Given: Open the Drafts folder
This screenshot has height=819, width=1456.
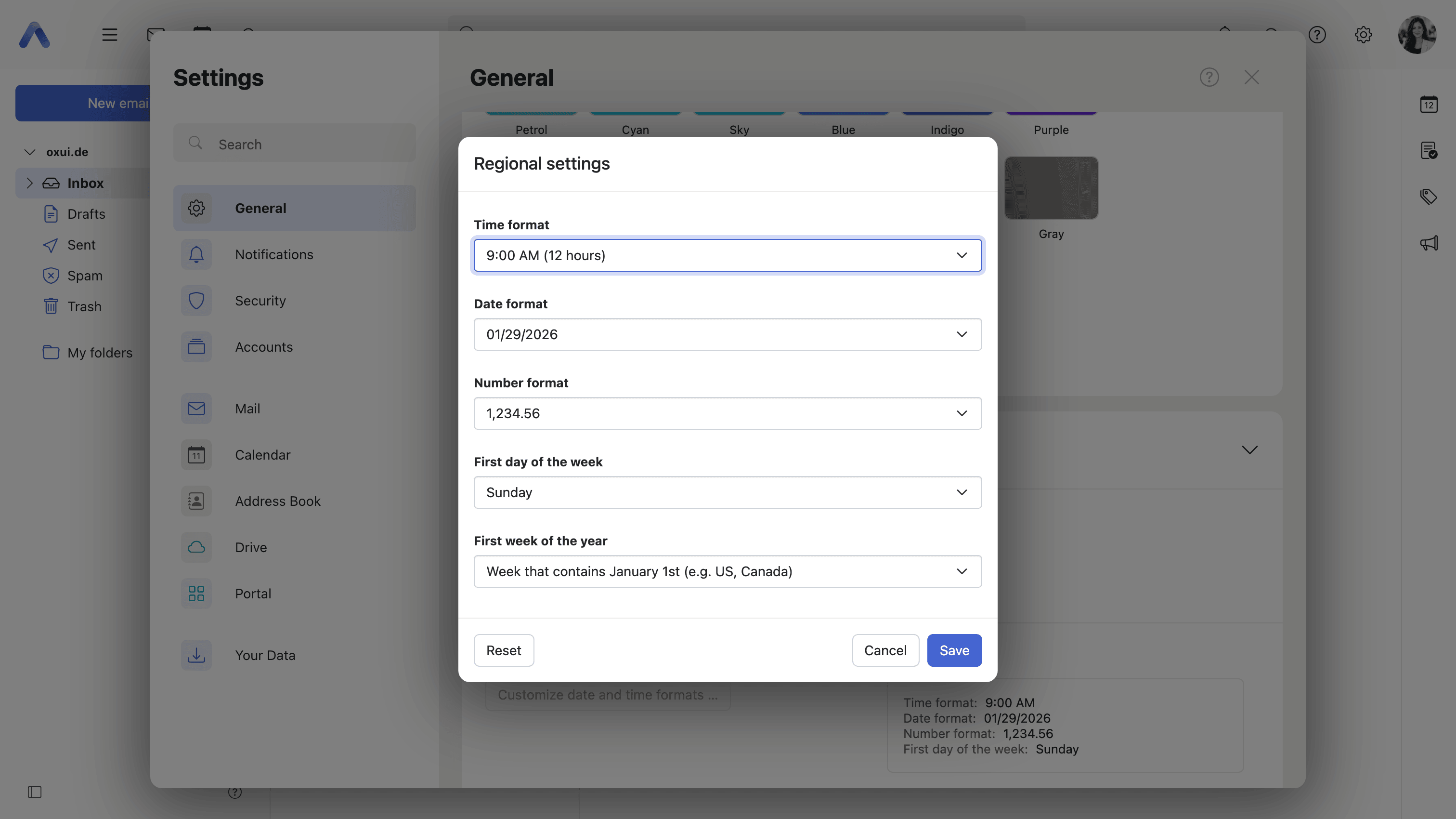Looking at the screenshot, I should [86, 214].
